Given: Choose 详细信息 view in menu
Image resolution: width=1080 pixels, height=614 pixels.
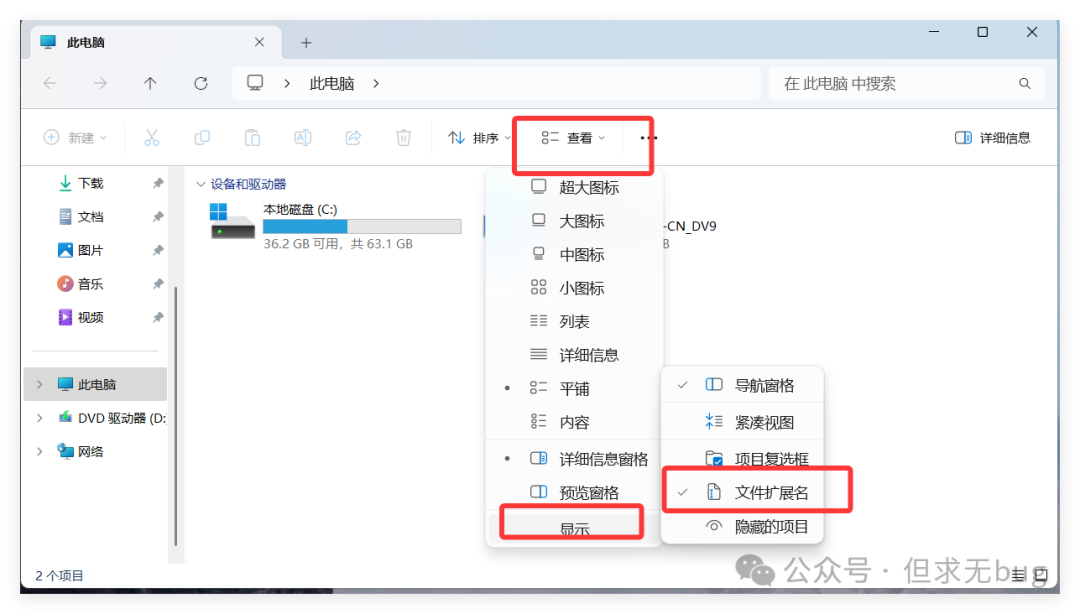Looking at the screenshot, I should (x=588, y=355).
